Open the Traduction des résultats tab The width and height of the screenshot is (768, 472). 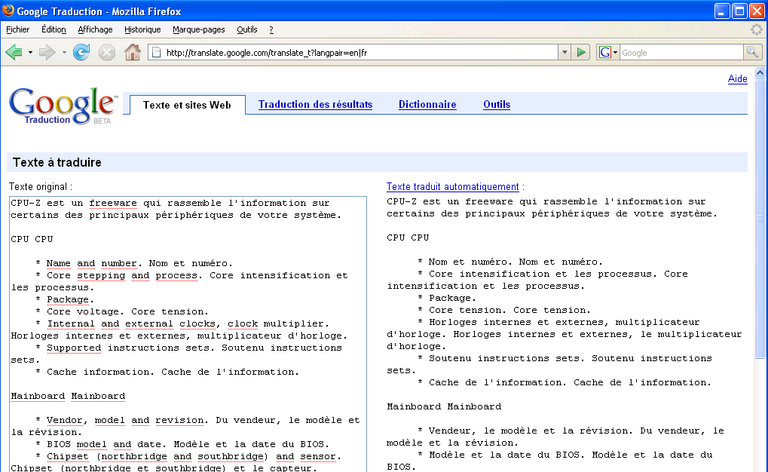(315, 104)
